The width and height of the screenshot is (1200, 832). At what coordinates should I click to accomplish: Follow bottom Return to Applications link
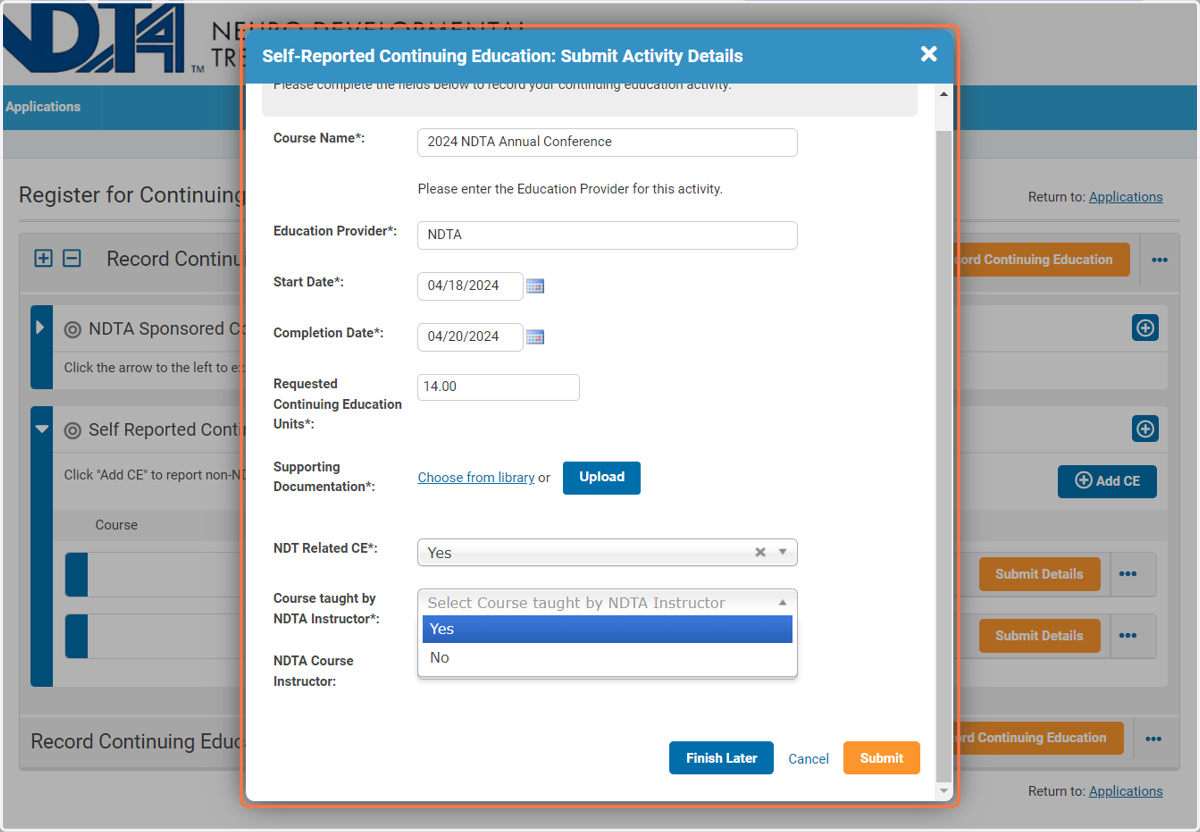click(1126, 791)
